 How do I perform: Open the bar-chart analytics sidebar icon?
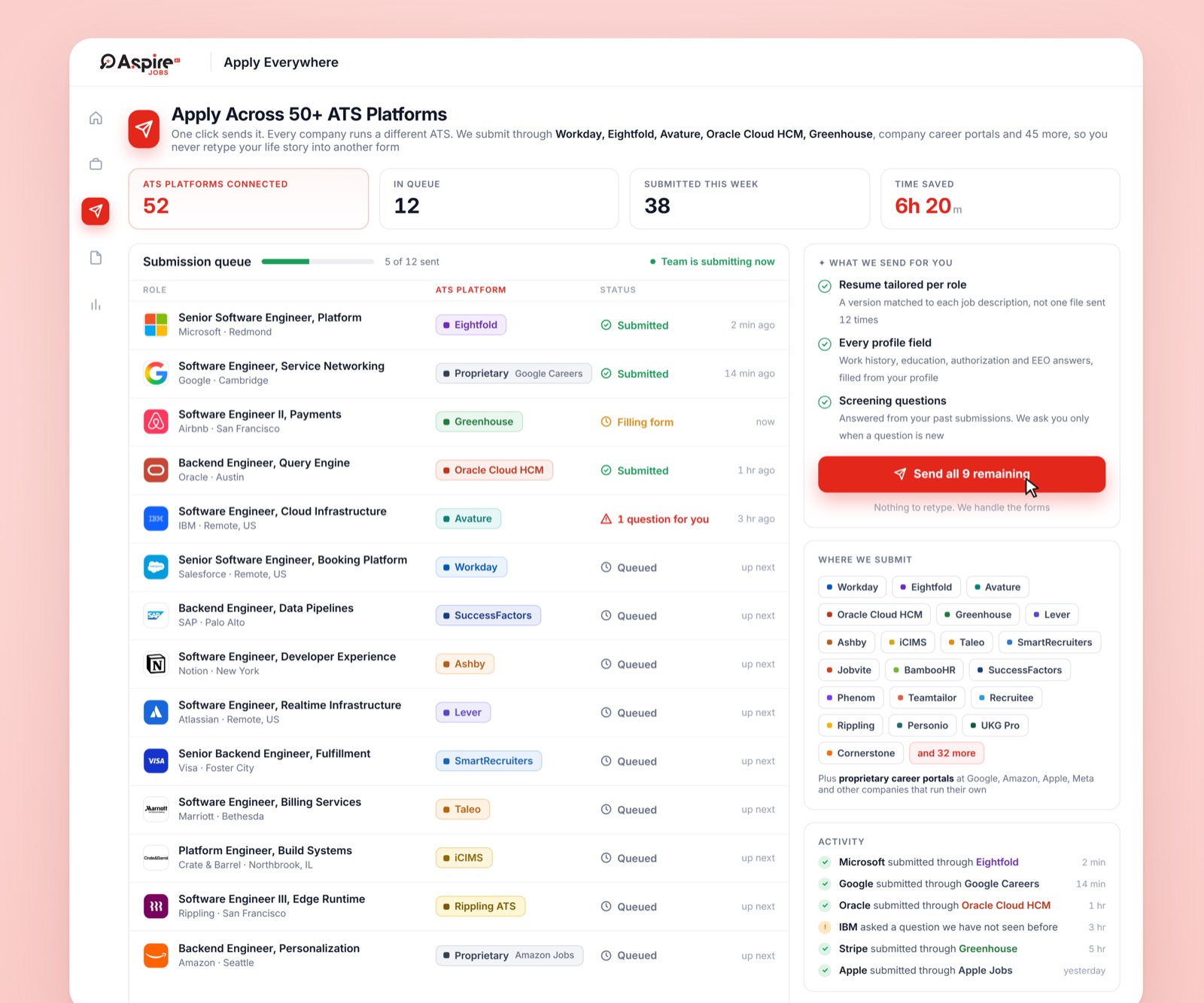pos(96,305)
